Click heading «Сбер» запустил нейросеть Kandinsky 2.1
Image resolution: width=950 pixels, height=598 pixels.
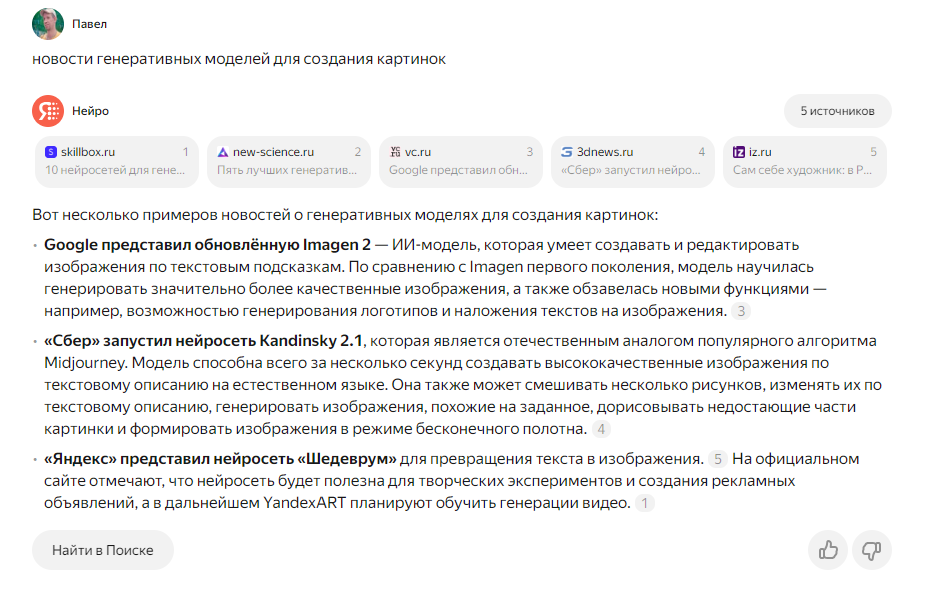(x=203, y=341)
